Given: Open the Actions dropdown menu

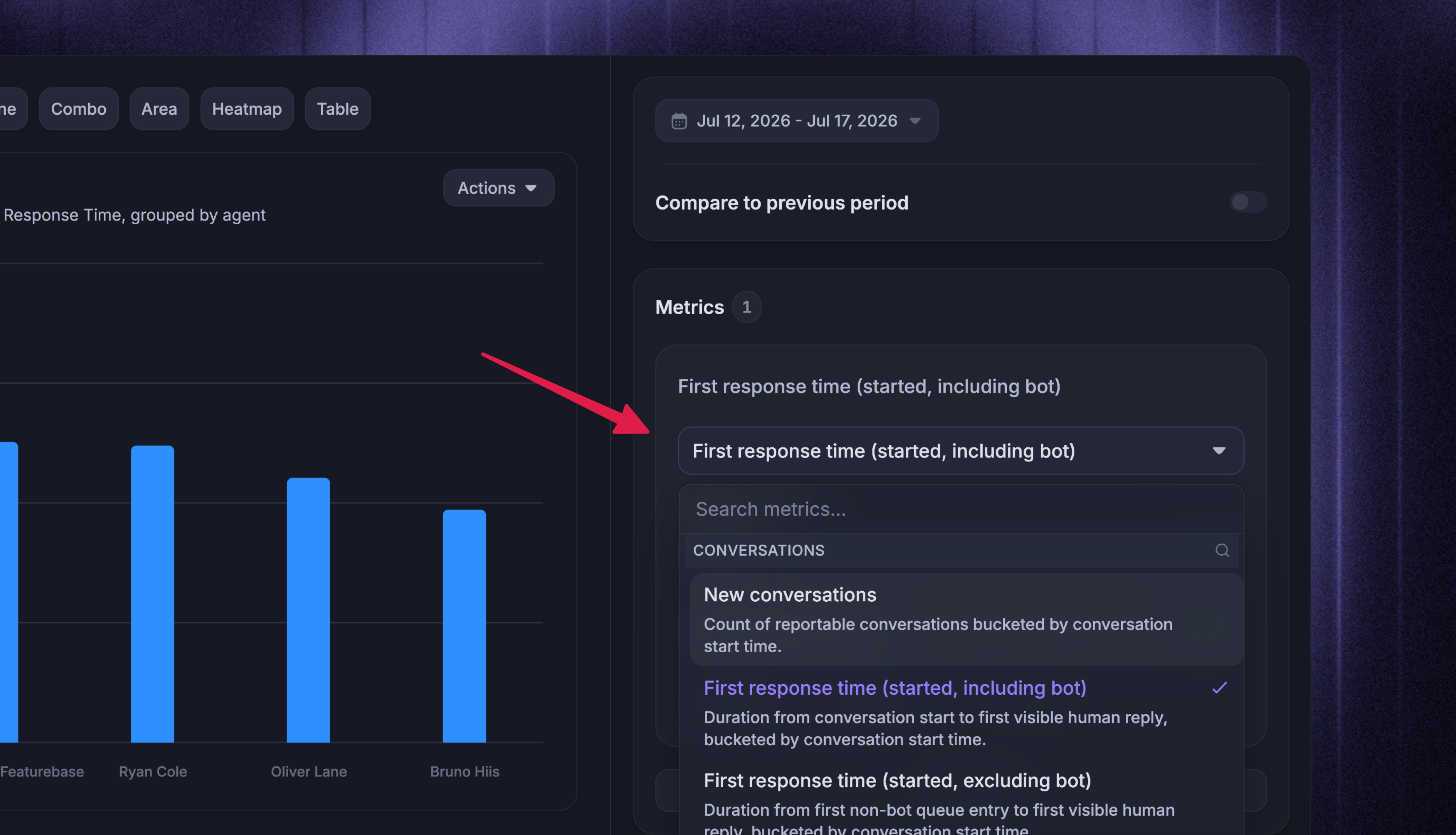Looking at the screenshot, I should 499,188.
